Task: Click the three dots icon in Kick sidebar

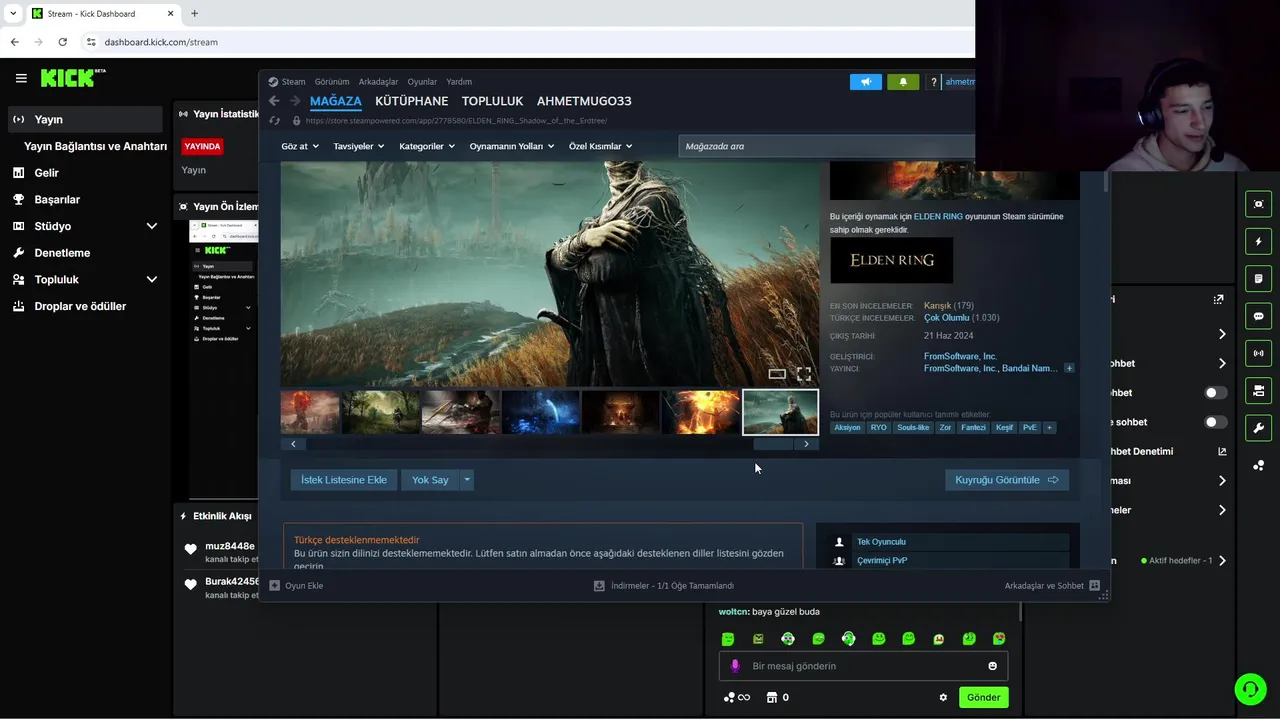Action: coord(1258,465)
